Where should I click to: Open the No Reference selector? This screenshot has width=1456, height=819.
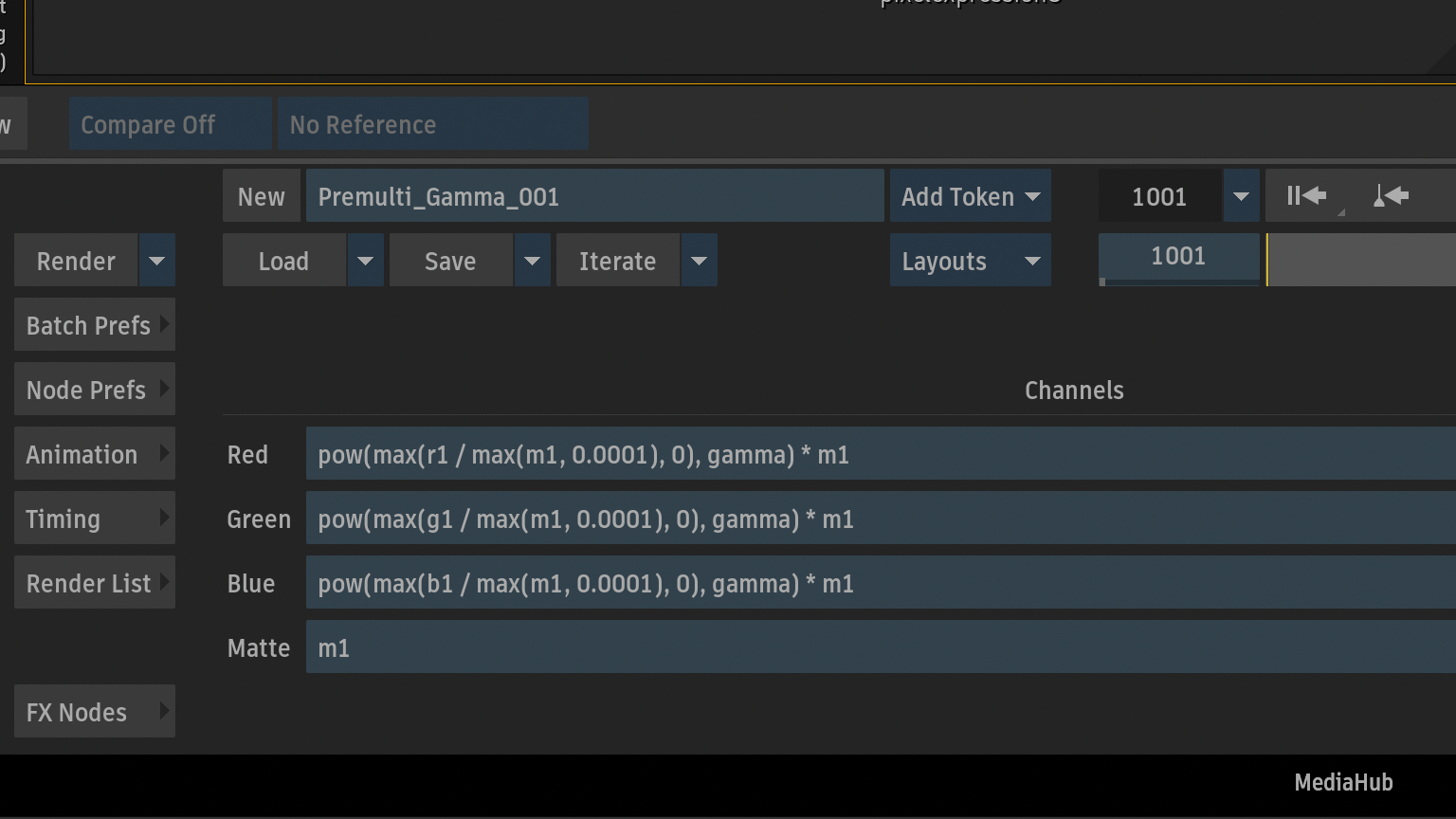pos(433,124)
